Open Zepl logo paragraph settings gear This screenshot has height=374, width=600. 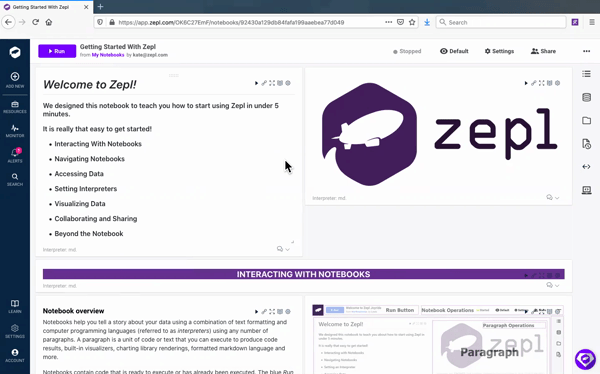pyautogui.click(x=558, y=83)
